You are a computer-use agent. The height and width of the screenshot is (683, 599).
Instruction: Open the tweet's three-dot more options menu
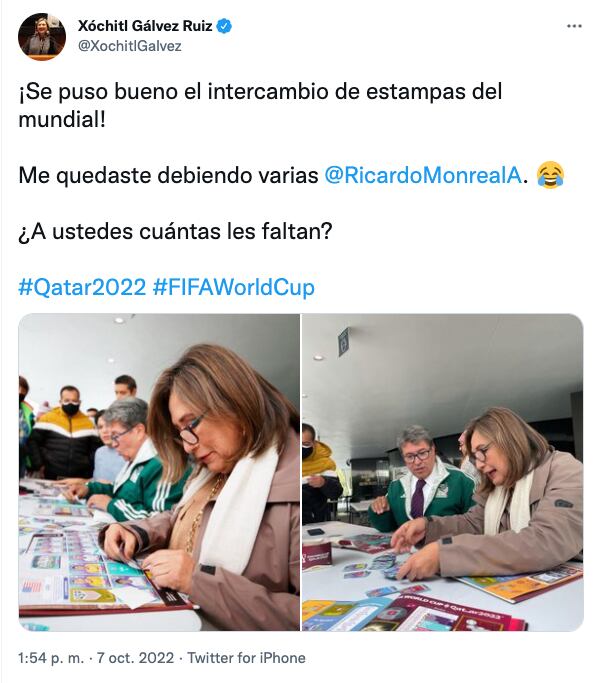point(574,27)
